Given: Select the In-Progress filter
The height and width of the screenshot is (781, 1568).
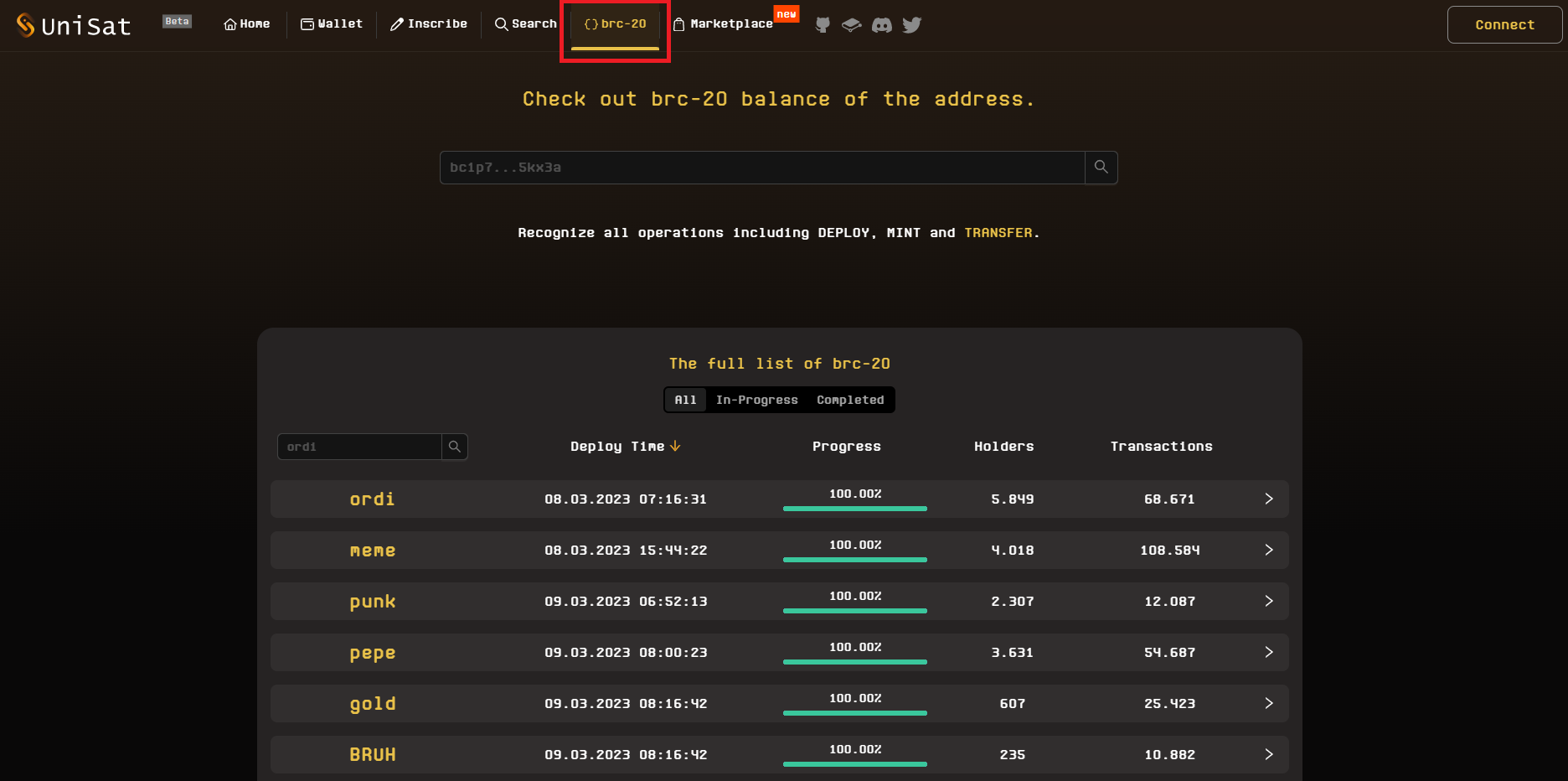Looking at the screenshot, I should [x=757, y=400].
